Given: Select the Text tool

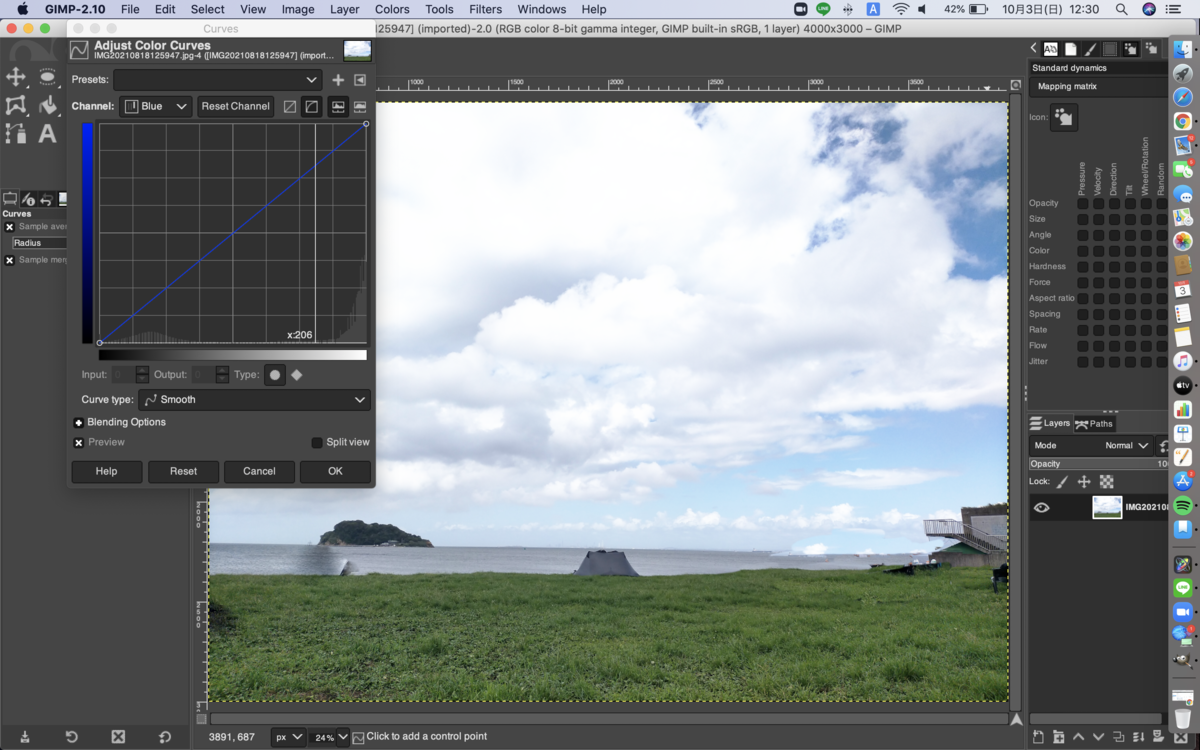Looking at the screenshot, I should tap(47, 133).
